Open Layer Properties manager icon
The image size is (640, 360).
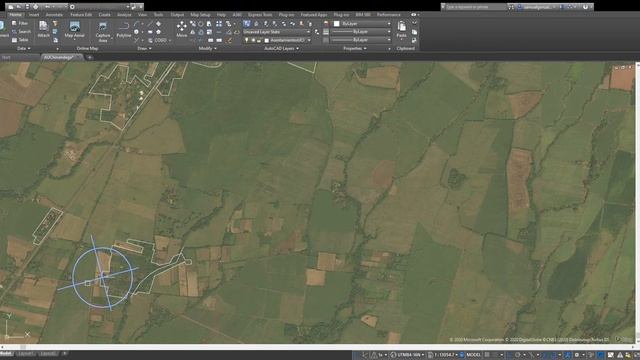[247, 24]
